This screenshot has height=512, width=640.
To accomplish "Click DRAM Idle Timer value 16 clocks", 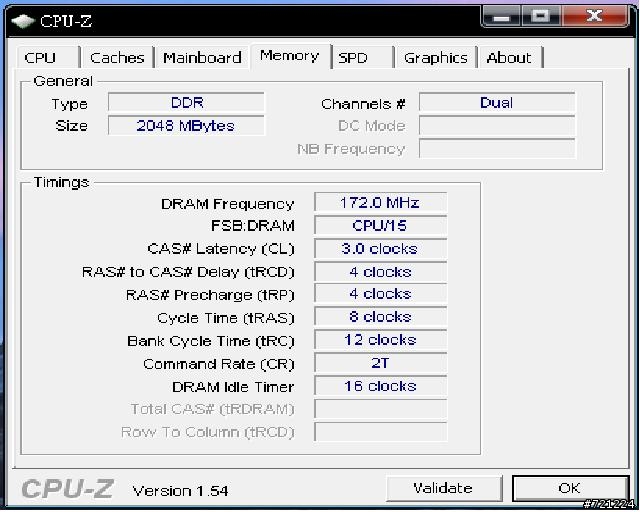I will coord(380,386).
